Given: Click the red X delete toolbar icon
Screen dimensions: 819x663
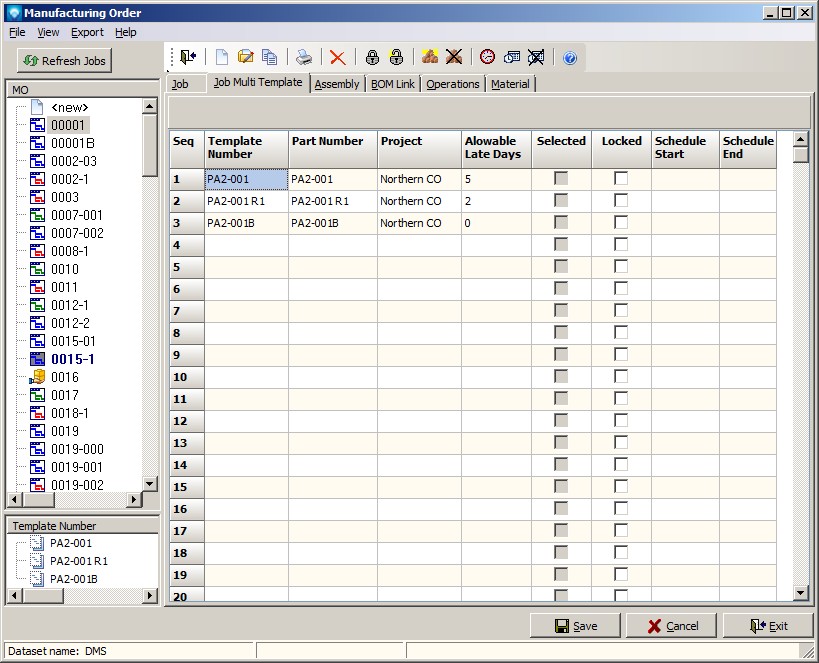Looking at the screenshot, I should (338, 58).
